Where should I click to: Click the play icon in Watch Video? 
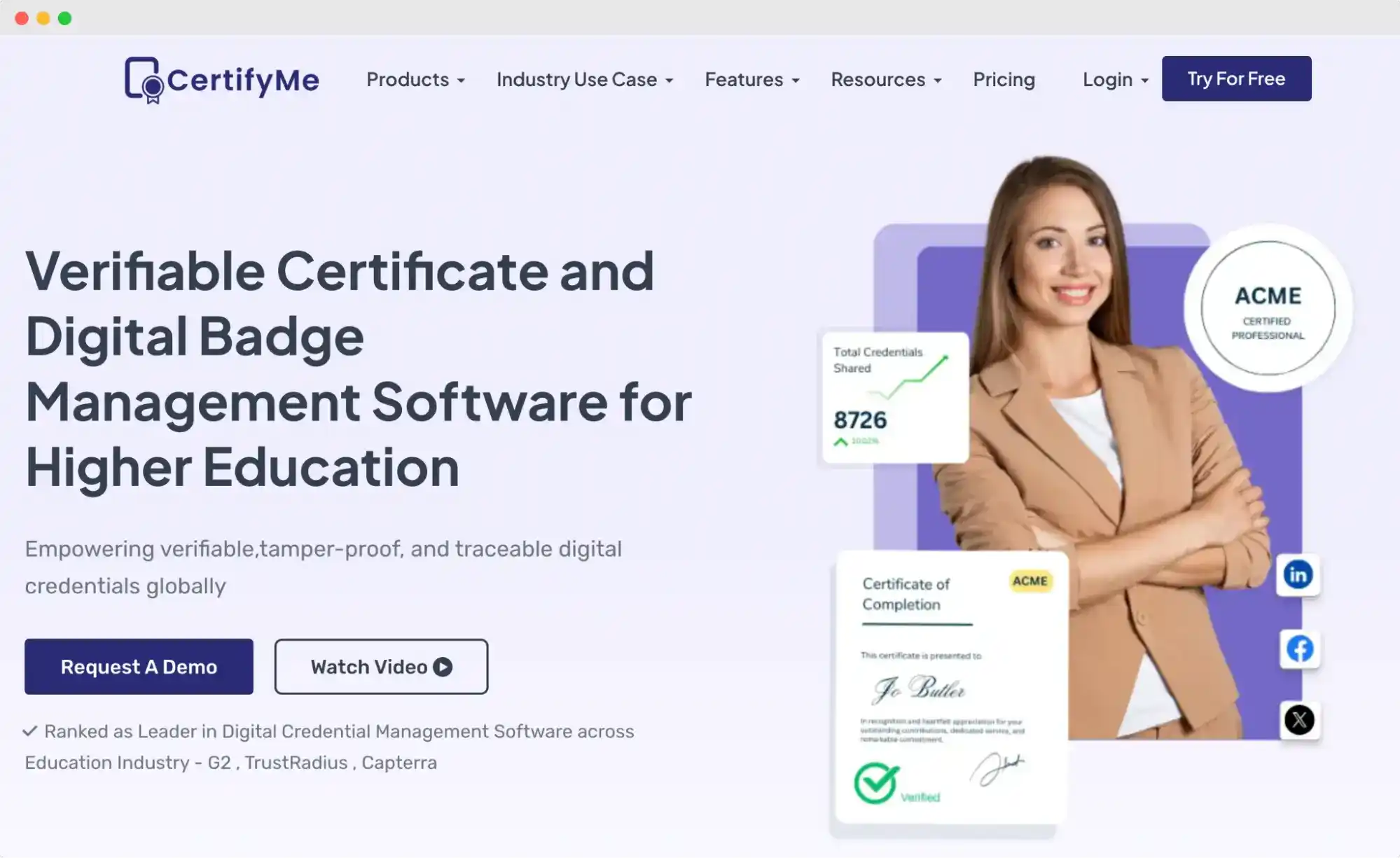pos(443,667)
